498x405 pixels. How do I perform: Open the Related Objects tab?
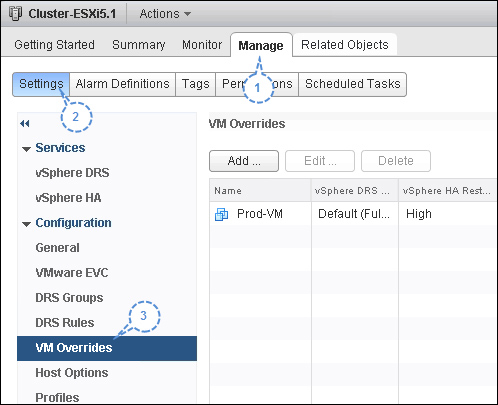coord(345,45)
